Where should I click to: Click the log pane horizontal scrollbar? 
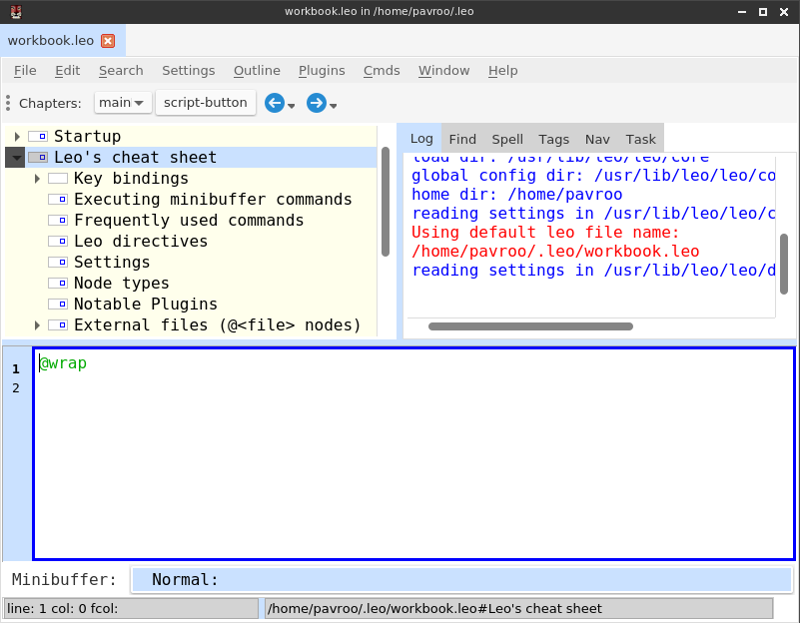531,327
